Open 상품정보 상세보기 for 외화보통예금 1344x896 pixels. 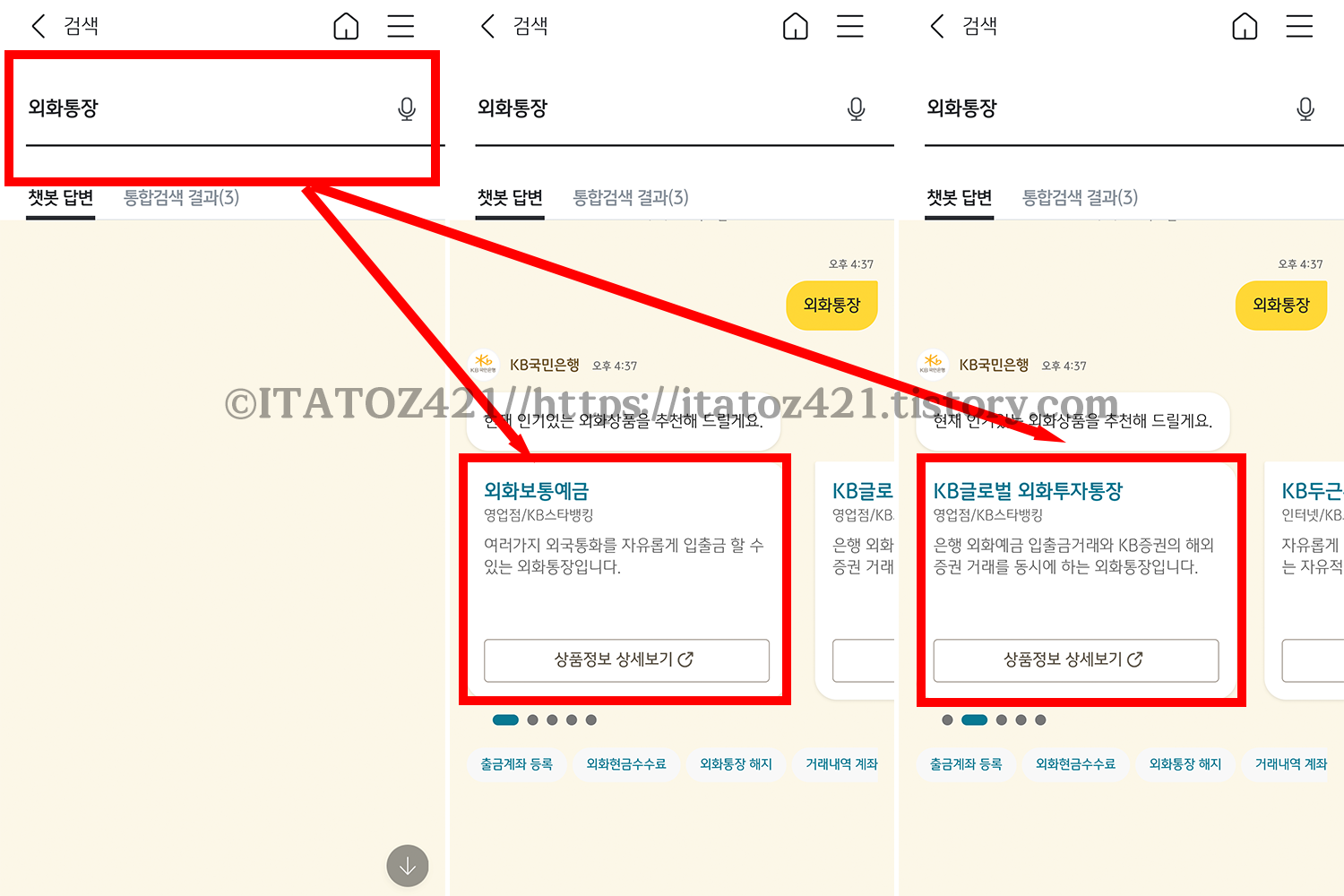[x=626, y=660]
